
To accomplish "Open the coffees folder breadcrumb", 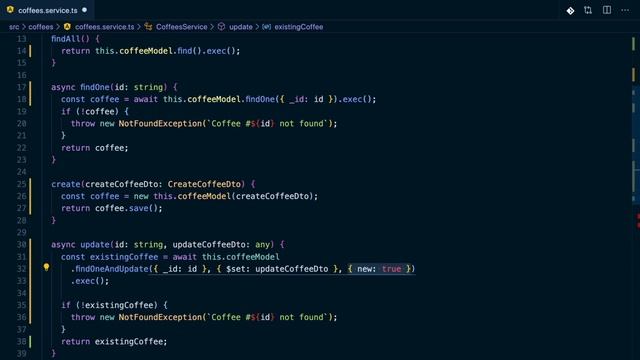I will [40, 27].
